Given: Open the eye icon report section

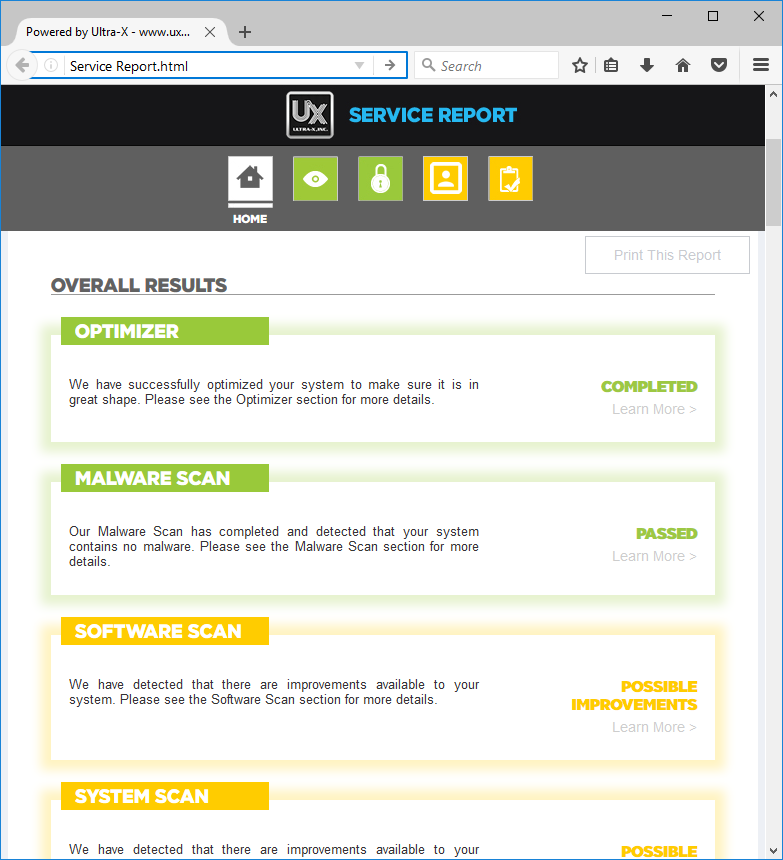Looking at the screenshot, I should (315, 179).
